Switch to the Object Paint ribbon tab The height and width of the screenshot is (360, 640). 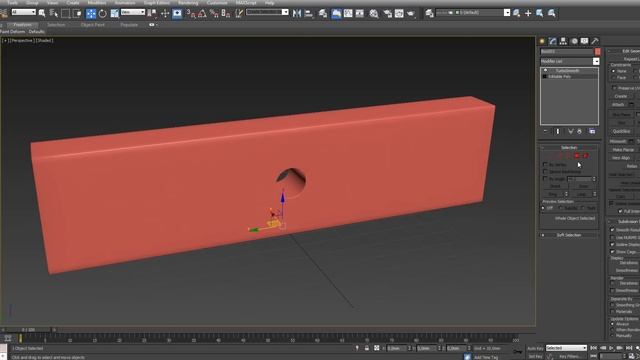click(93, 25)
